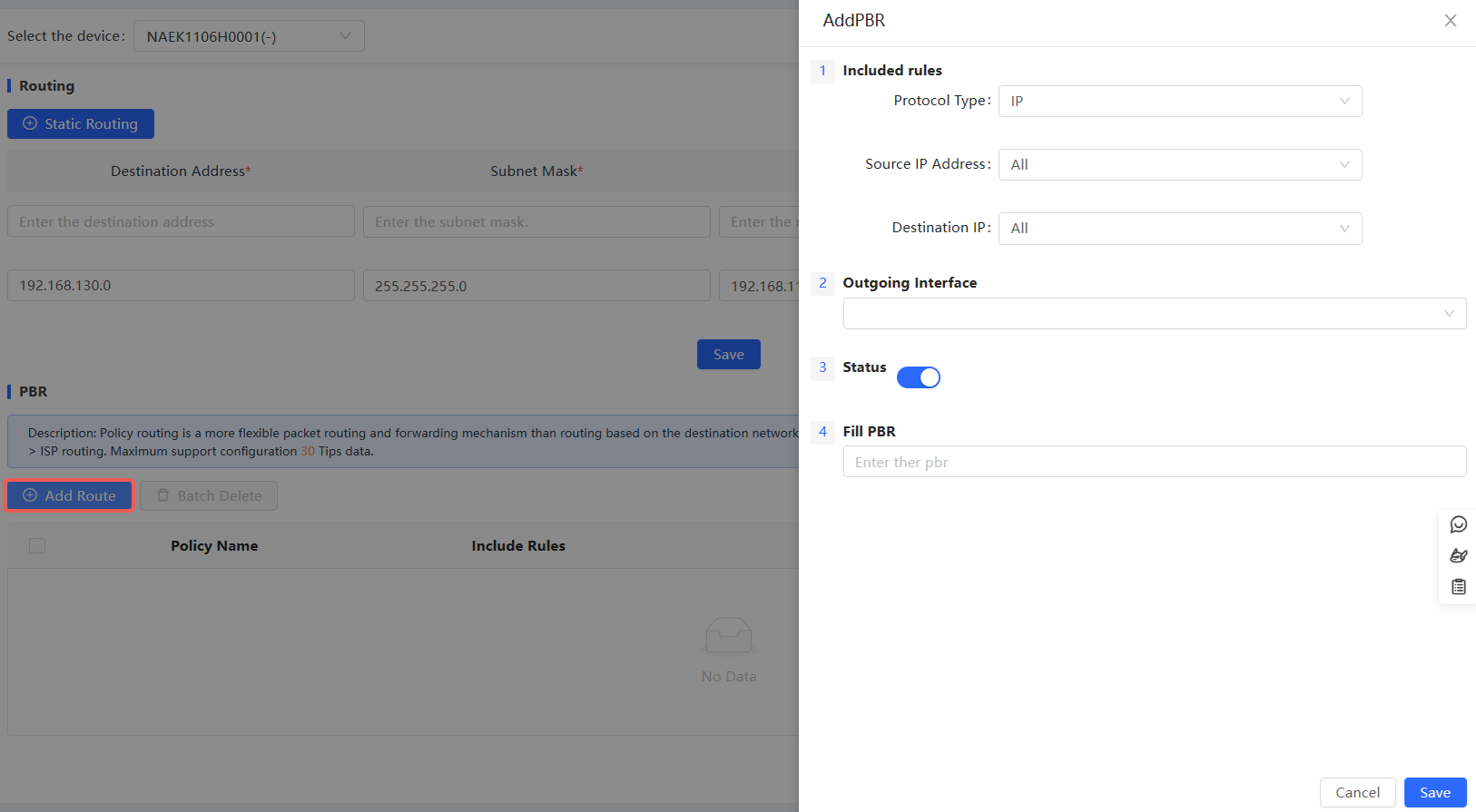The width and height of the screenshot is (1476, 812).
Task: Click the plus icon on Add Route
Action: click(x=30, y=495)
